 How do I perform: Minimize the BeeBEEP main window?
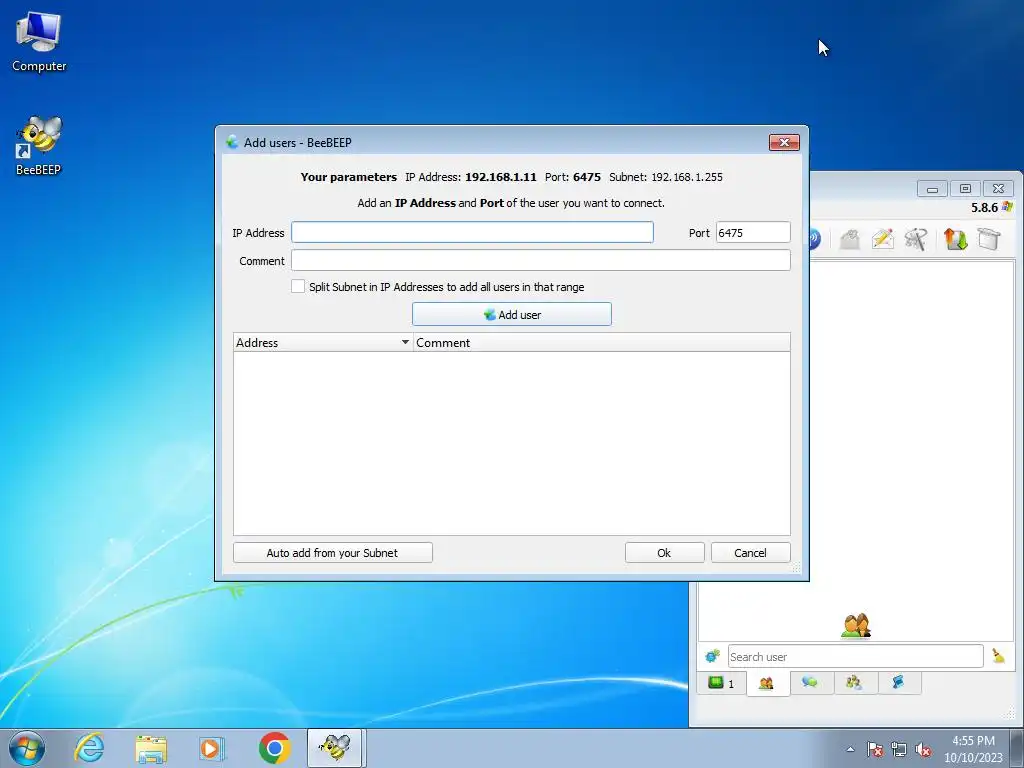(932, 189)
